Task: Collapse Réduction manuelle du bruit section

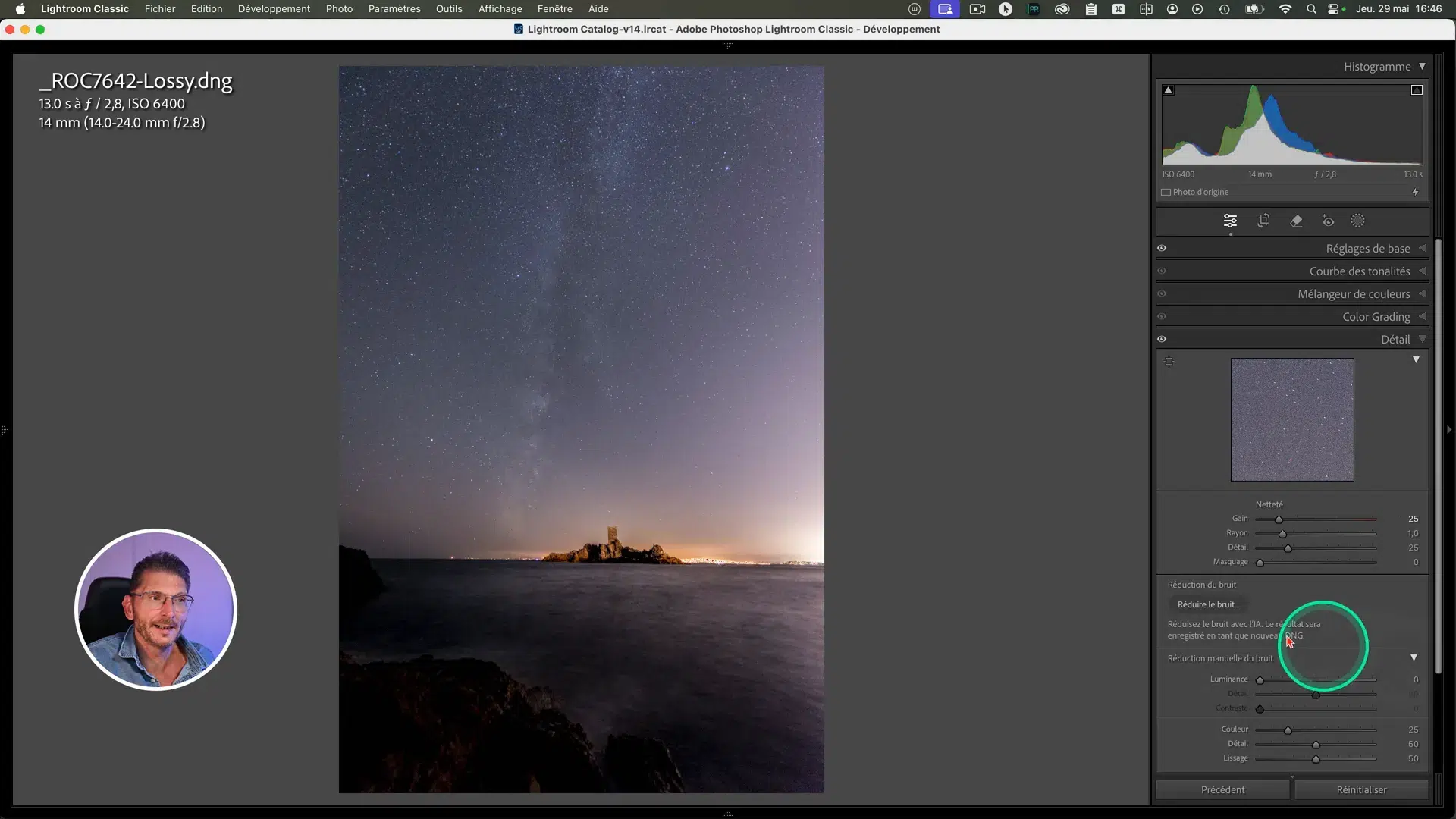Action: (x=1414, y=657)
